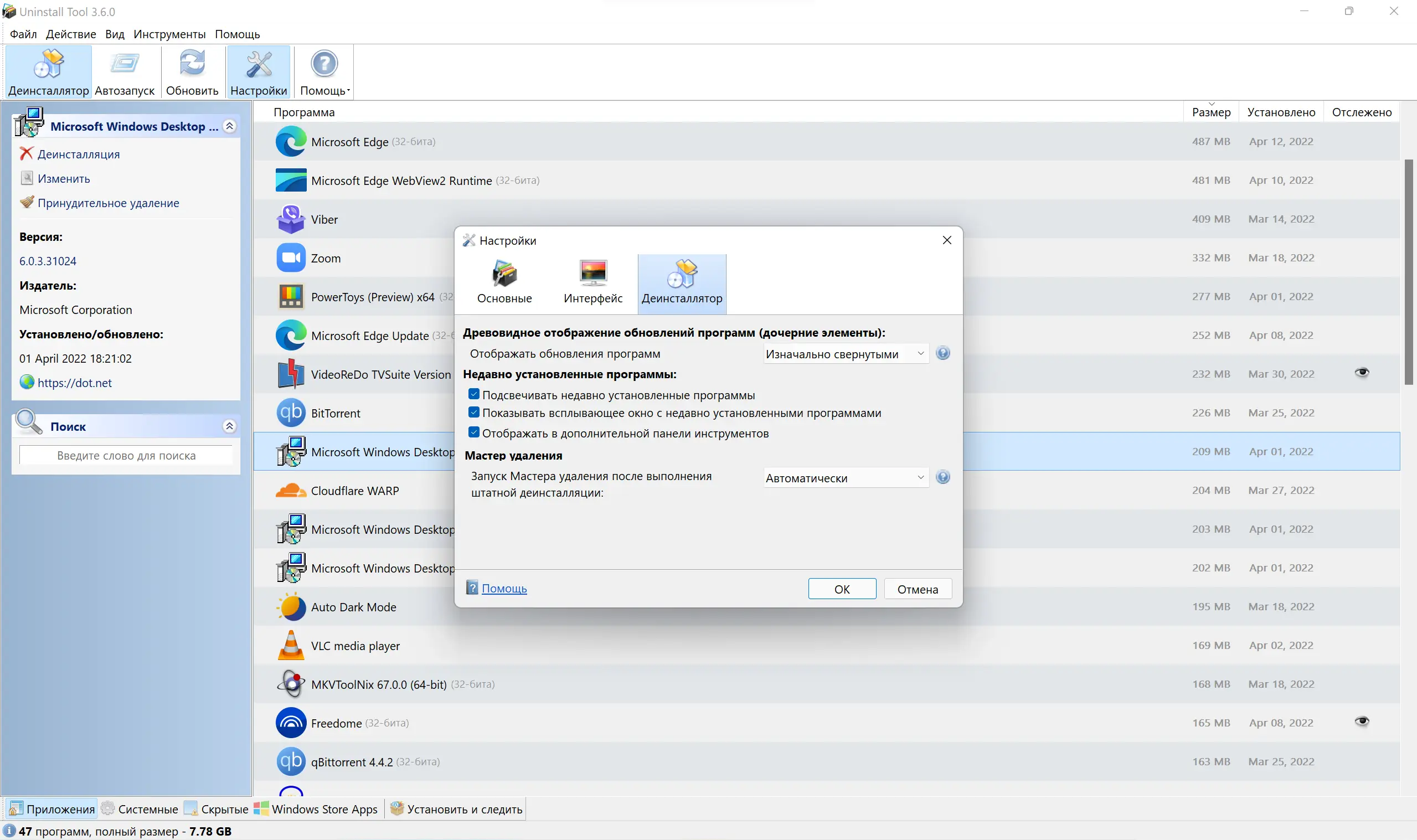Click Принудительное удаление in sidebar

[107, 203]
